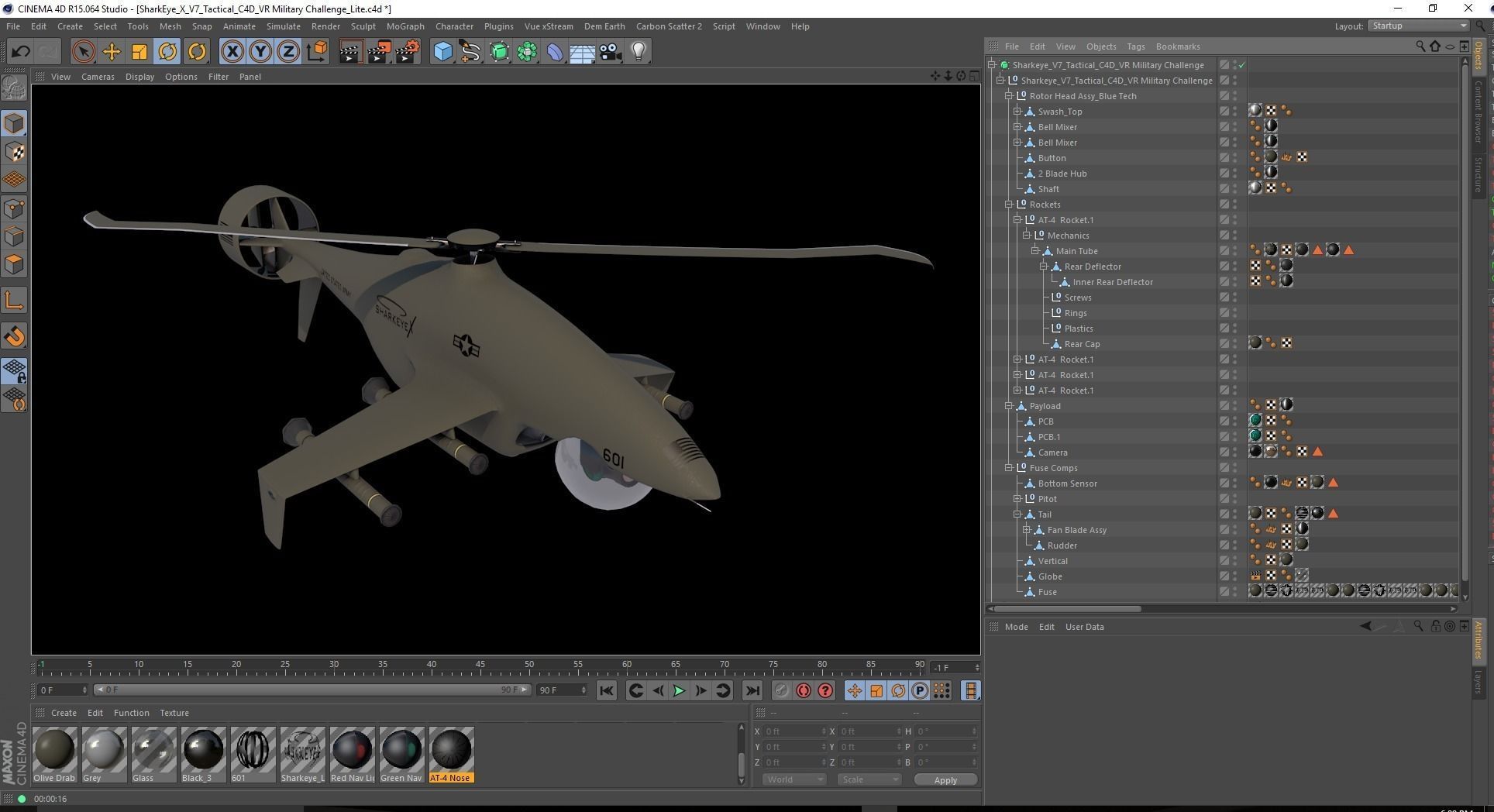1494x812 pixels.
Task: Open the Simulate menu
Action: pos(283,26)
